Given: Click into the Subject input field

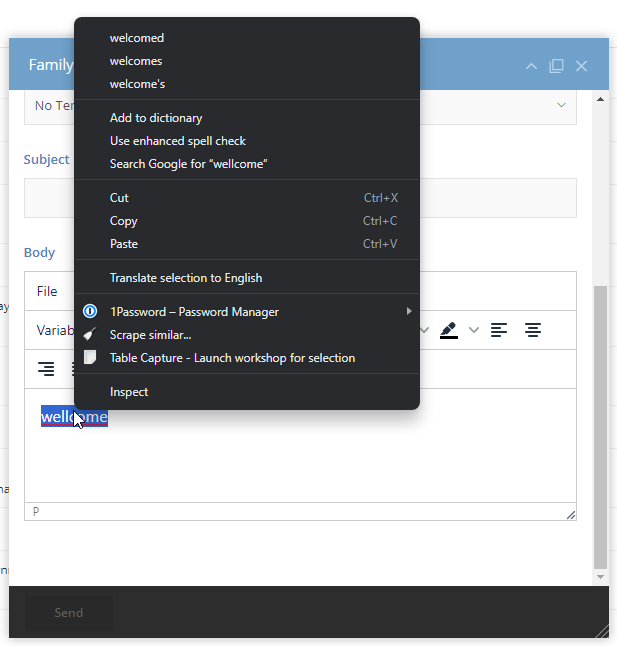Looking at the screenshot, I should point(300,198).
